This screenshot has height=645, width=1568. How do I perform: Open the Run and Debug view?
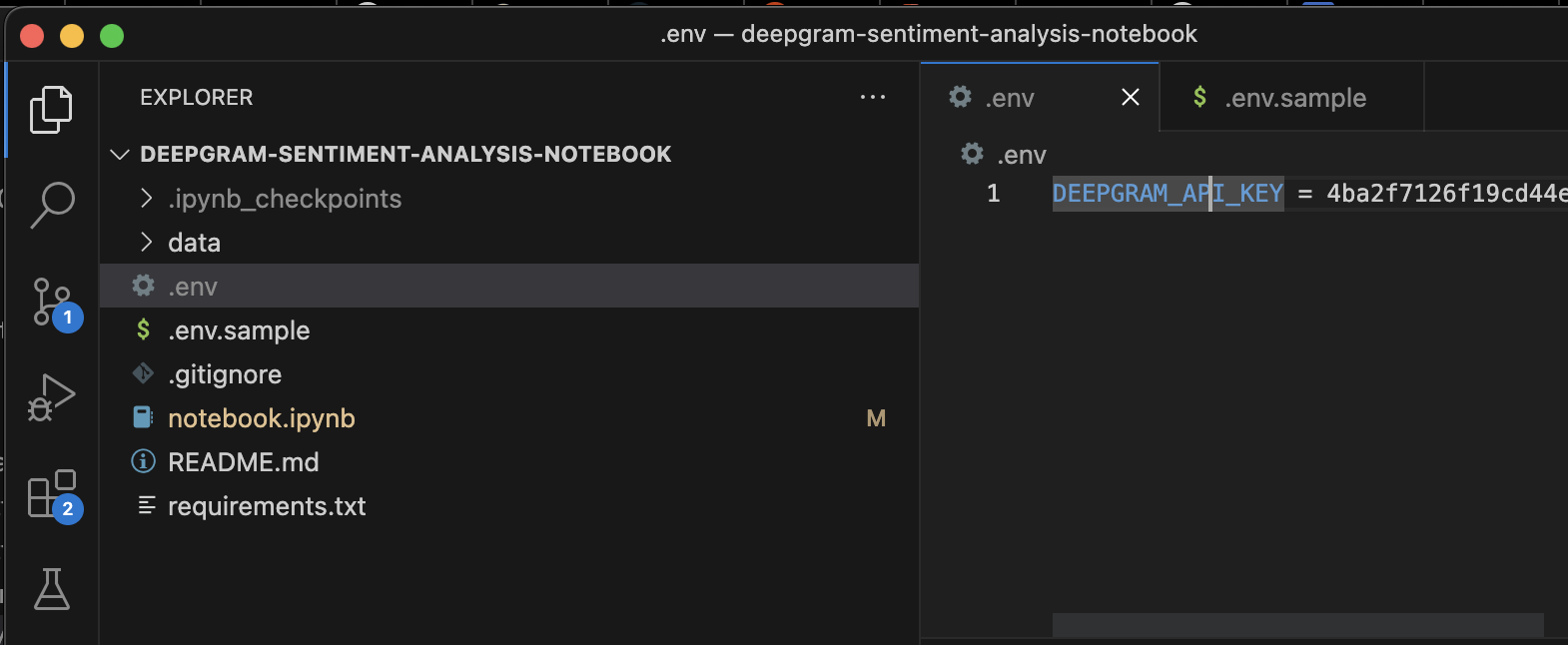51,397
